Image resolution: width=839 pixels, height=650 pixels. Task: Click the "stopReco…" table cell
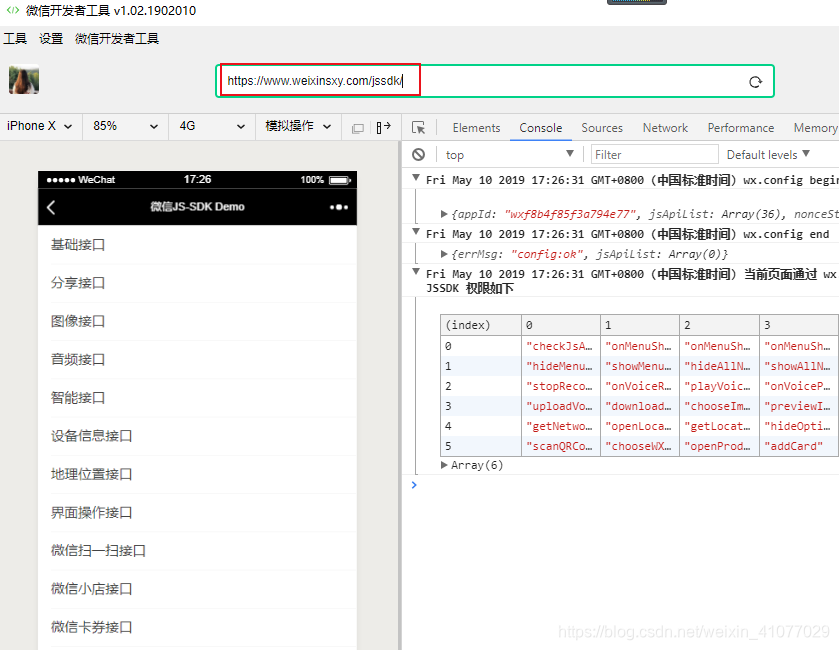[x=561, y=386]
